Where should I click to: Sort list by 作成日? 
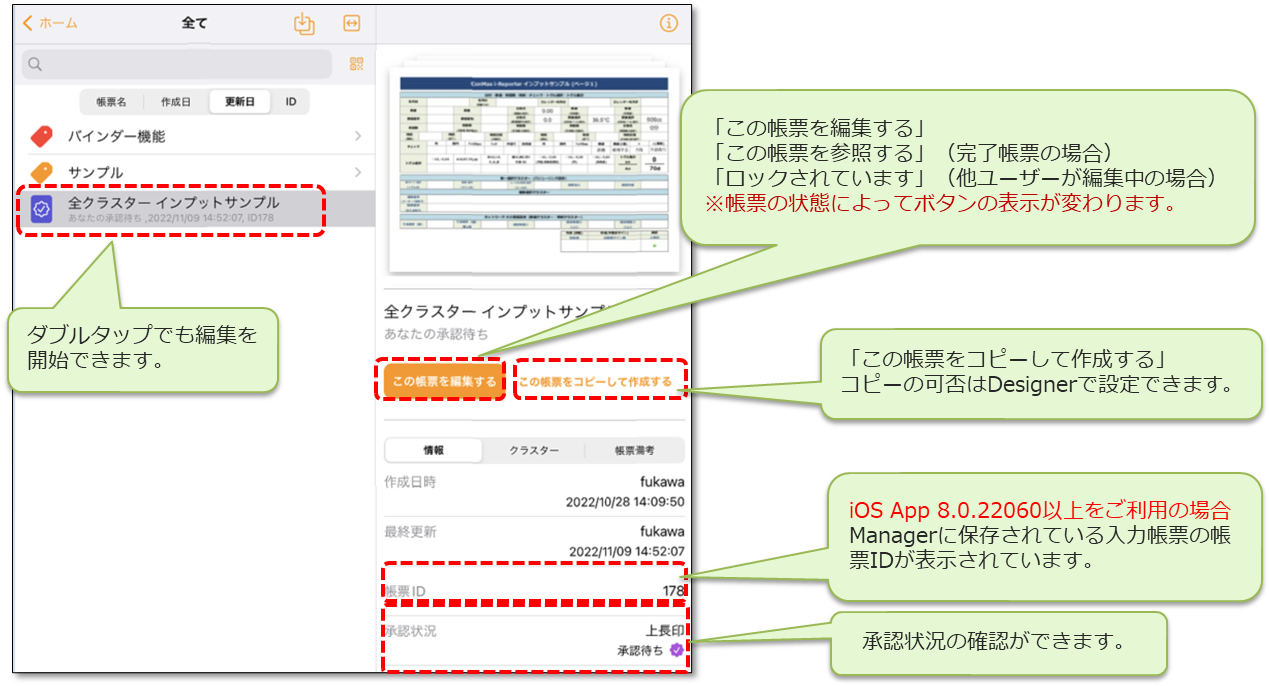176,102
